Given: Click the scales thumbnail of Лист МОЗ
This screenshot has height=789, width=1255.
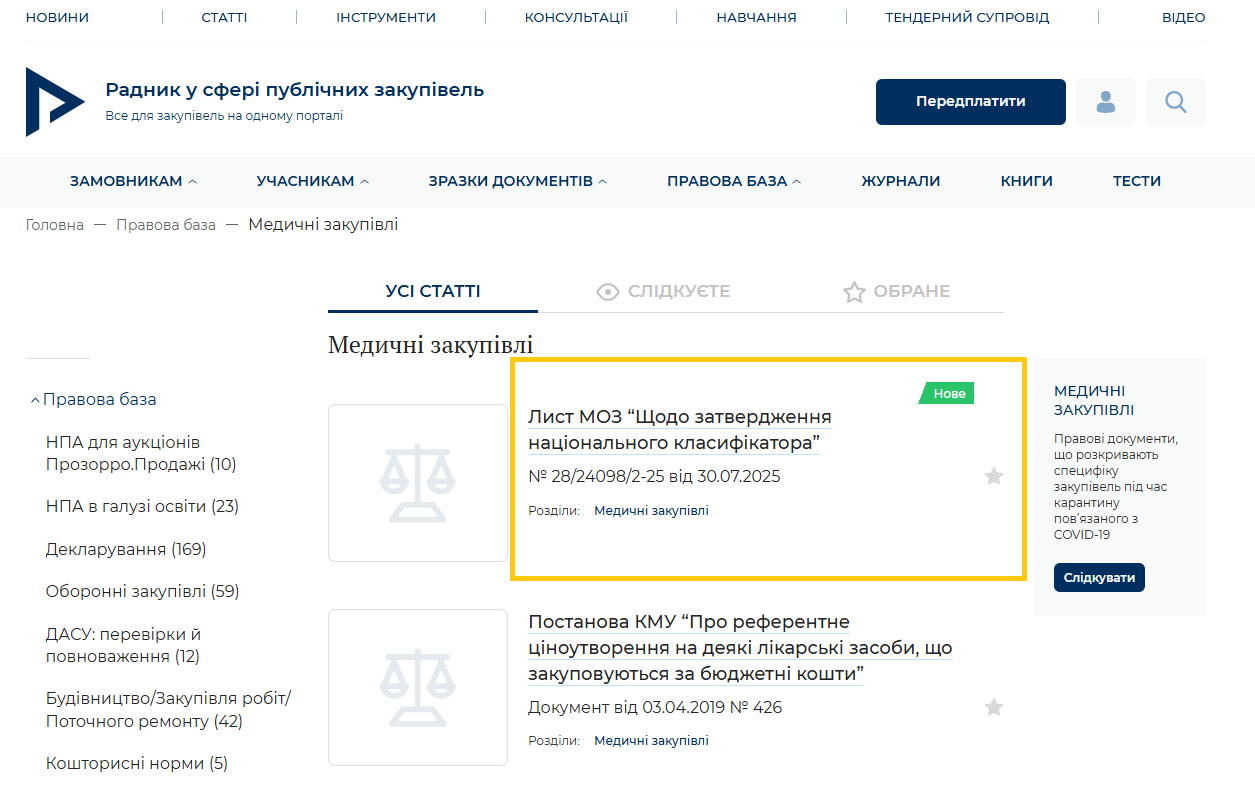Looking at the screenshot, I should pos(418,483).
